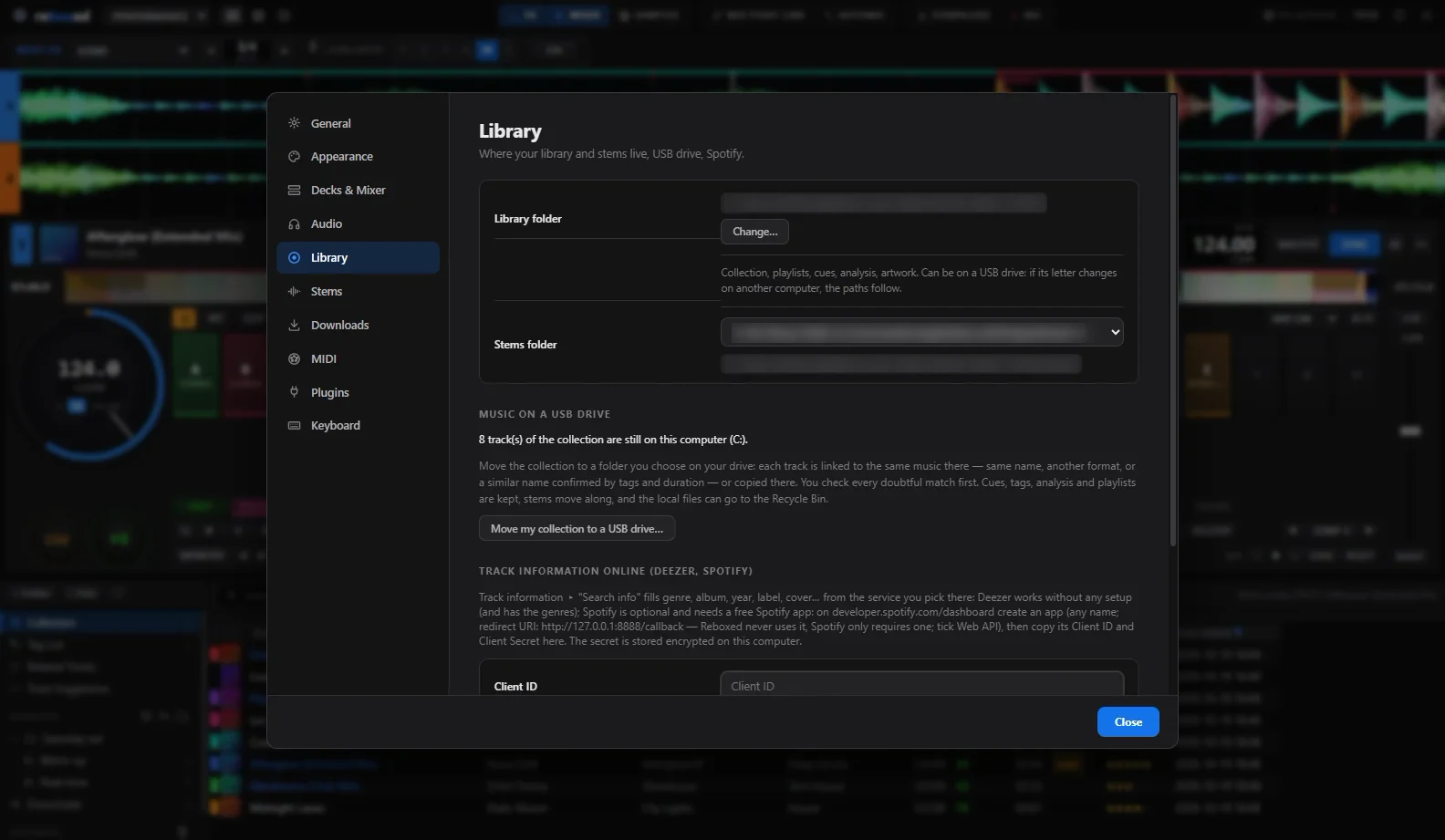The width and height of the screenshot is (1445, 840).
Task: Expand the Stems folder dropdown
Action: point(921,332)
